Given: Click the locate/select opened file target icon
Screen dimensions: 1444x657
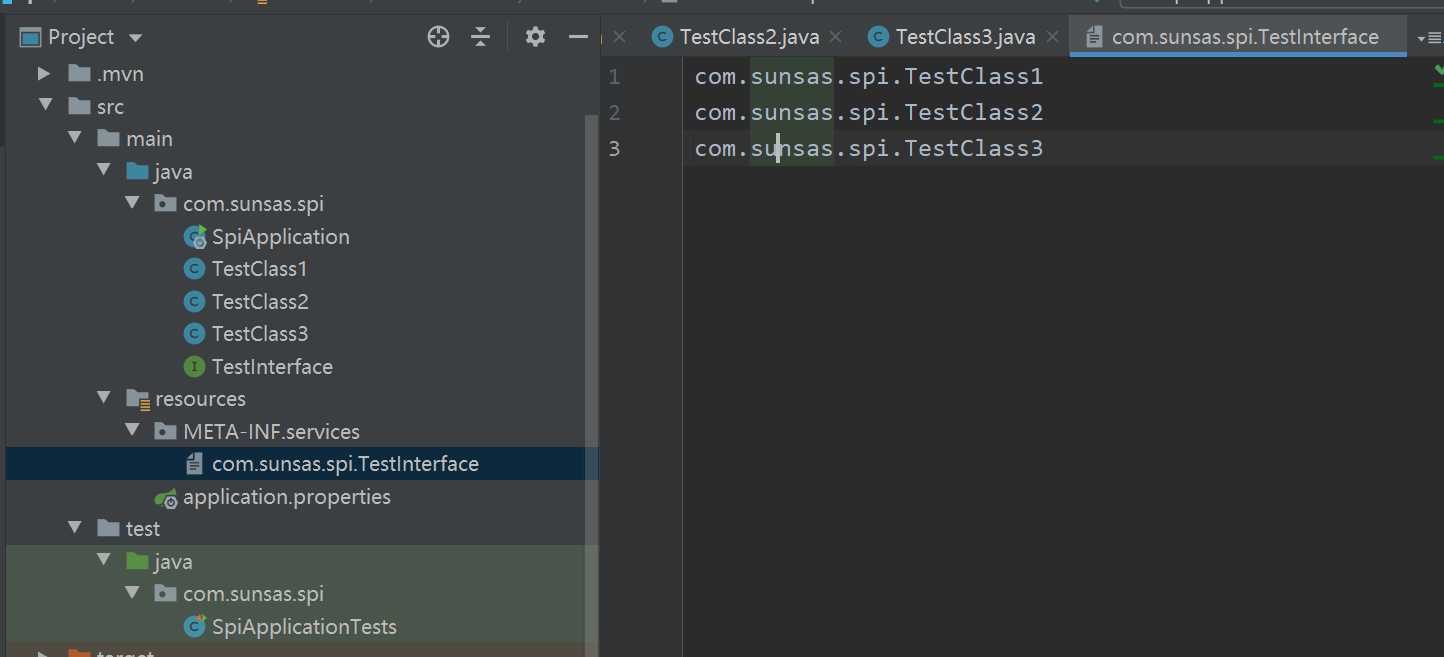Looking at the screenshot, I should [x=438, y=37].
